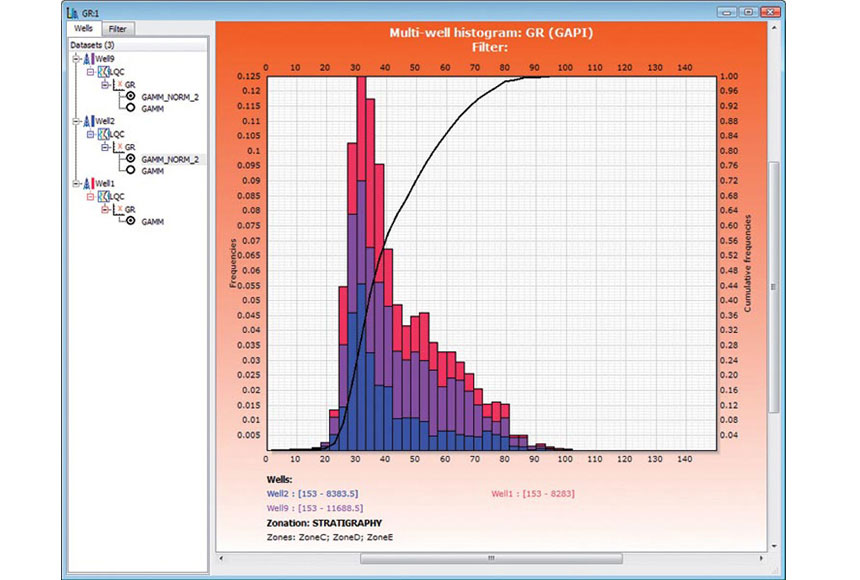Click the Well1 well icon

(89, 181)
